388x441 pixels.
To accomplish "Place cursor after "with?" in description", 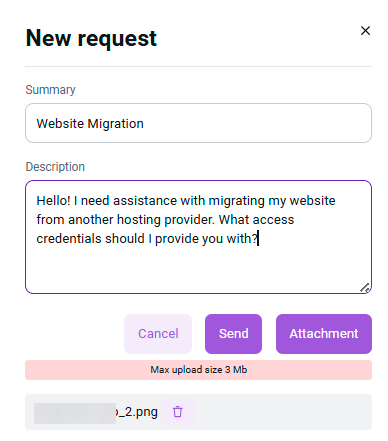I will (x=259, y=239).
